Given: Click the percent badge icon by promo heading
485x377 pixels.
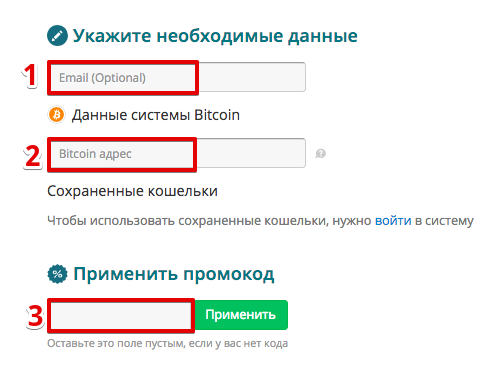Looking at the screenshot, I should pyautogui.click(x=57, y=274).
